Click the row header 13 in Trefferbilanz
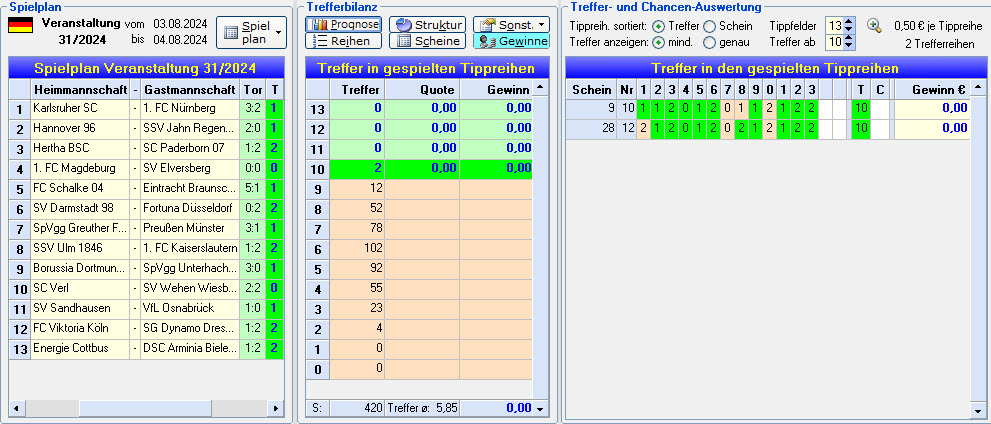 [317, 109]
